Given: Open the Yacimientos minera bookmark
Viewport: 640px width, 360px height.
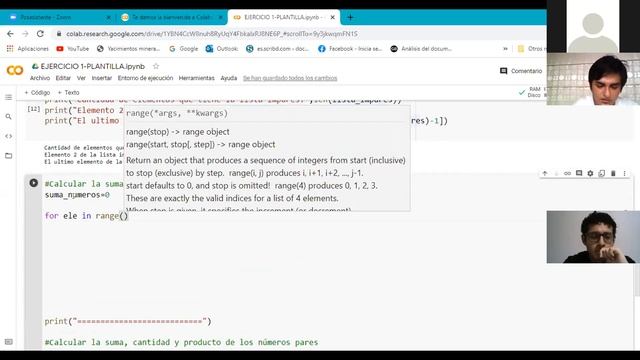Looking at the screenshot, I should point(129,49).
